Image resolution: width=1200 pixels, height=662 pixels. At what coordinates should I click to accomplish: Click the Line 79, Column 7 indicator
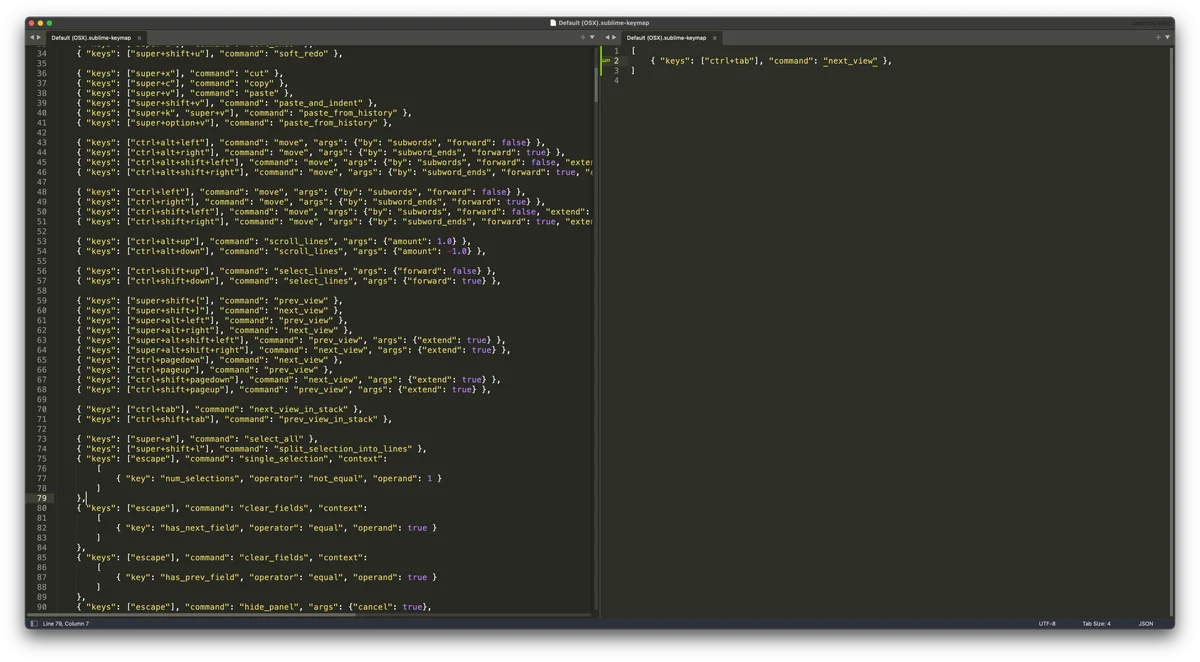pyautogui.click(x=66, y=624)
